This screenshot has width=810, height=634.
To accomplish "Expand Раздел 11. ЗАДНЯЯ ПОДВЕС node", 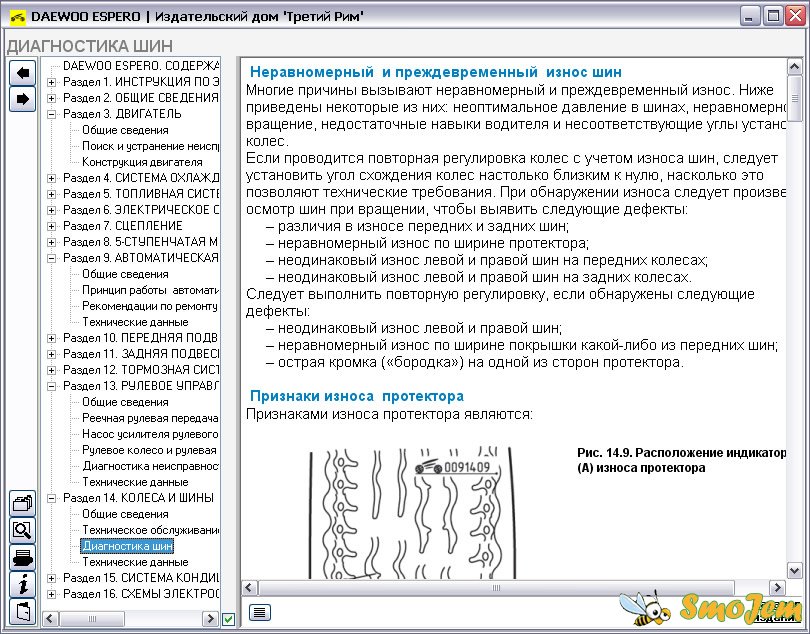I will (51, 354).
